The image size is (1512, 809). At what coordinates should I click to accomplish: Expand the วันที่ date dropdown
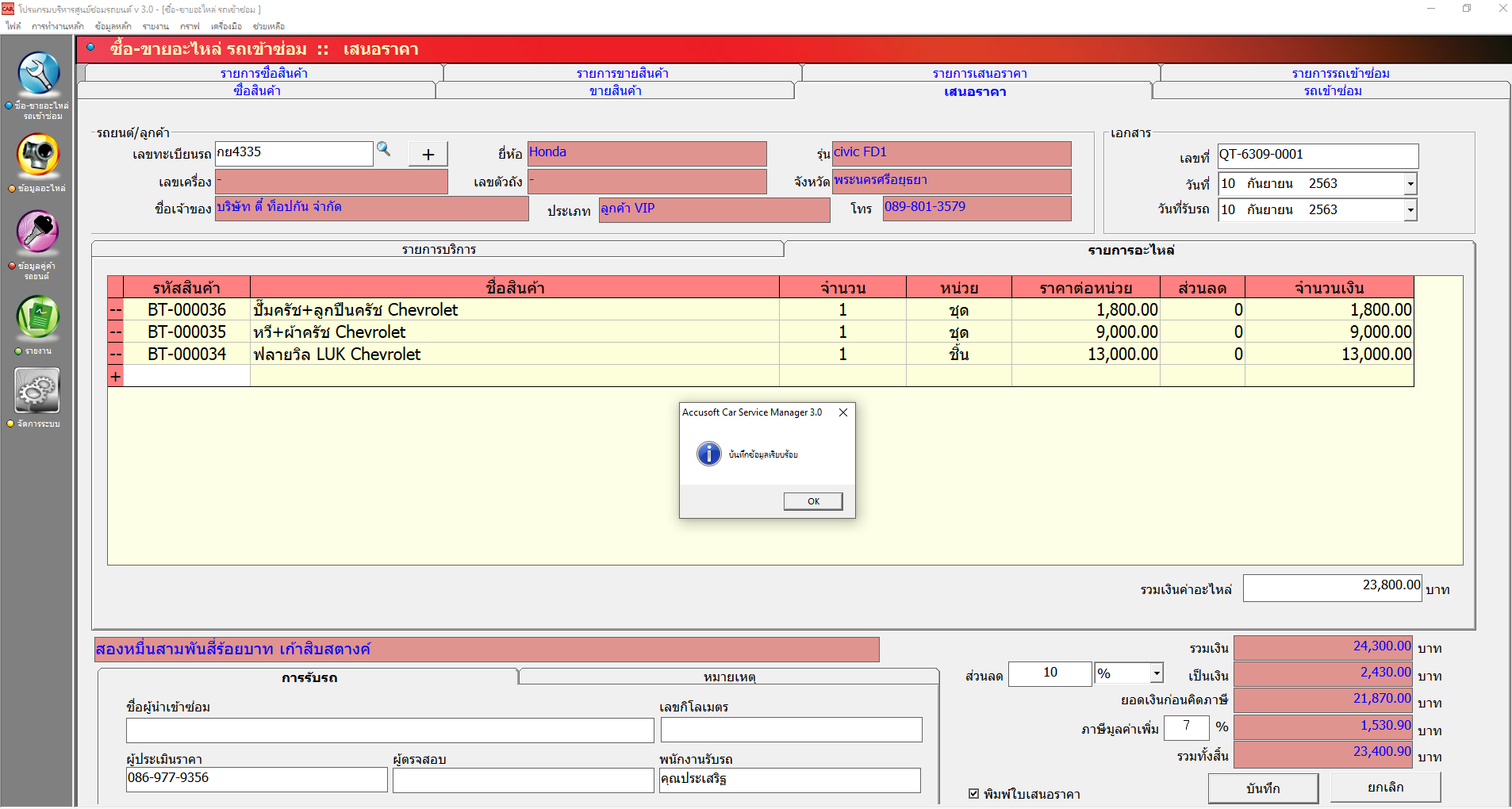pyautogui.click(x=1410, y=184)
